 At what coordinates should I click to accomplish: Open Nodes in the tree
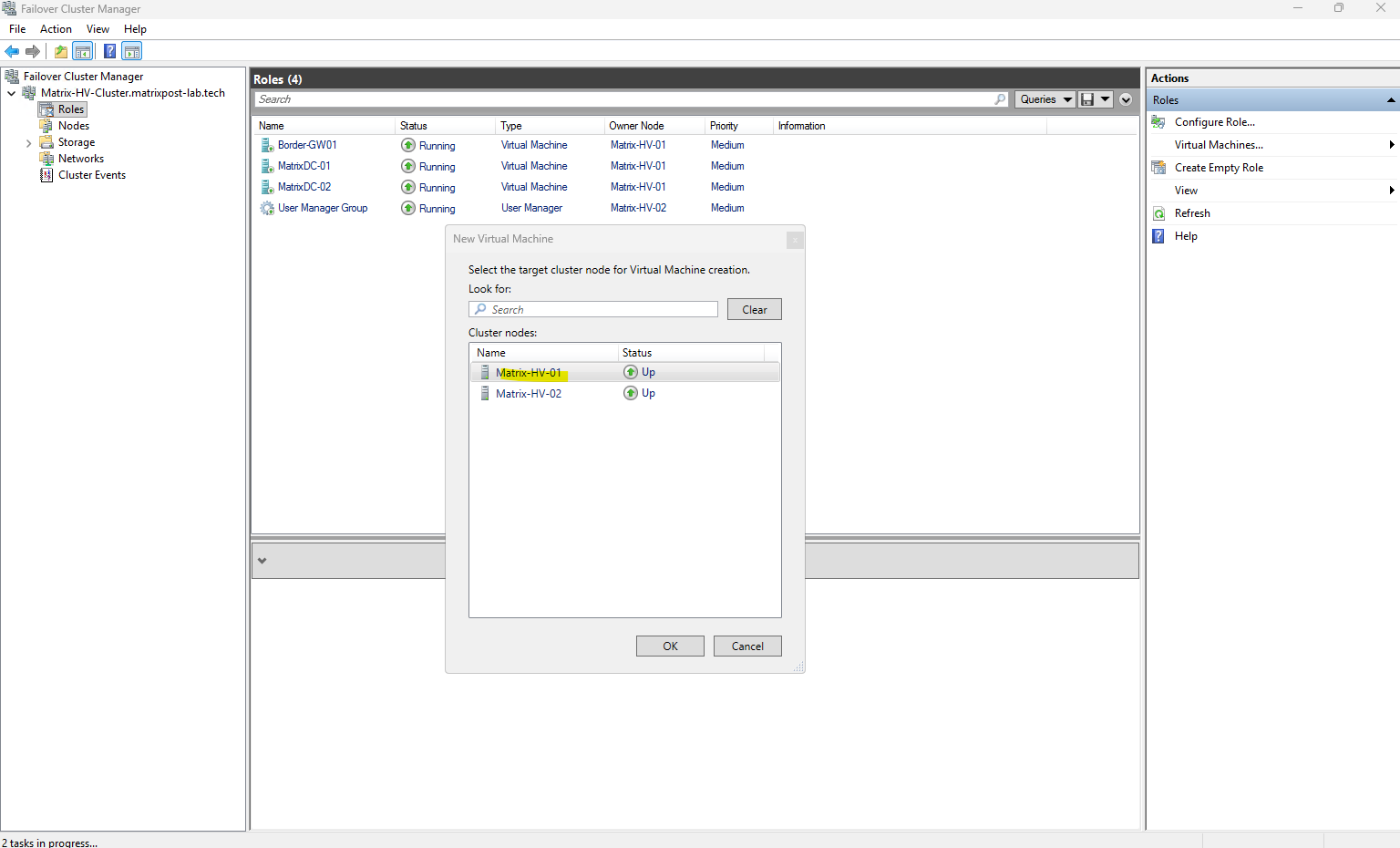pyautogui.click(x=74, y=126)
